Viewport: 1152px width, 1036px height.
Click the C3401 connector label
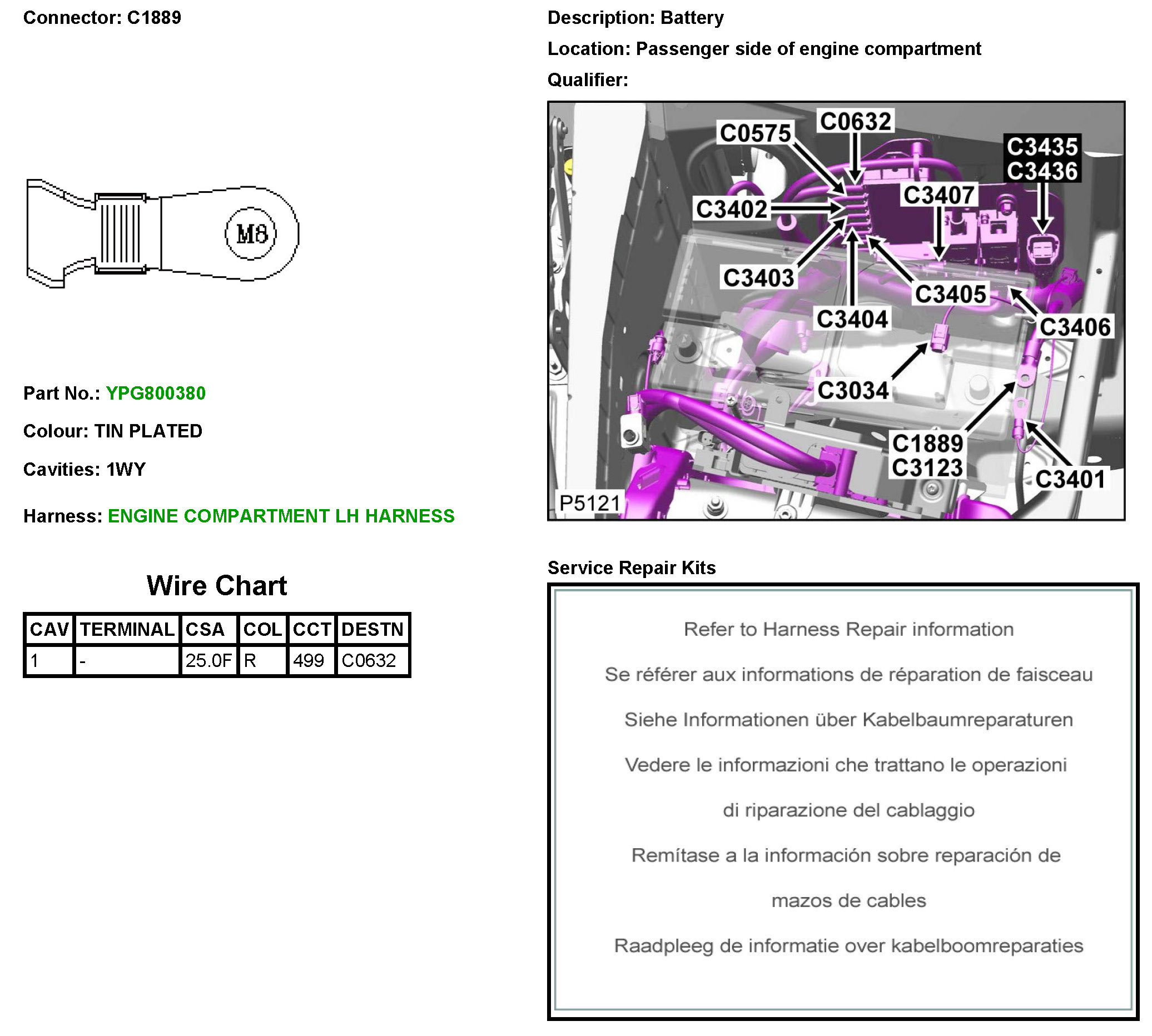[x=1069, y=479]
